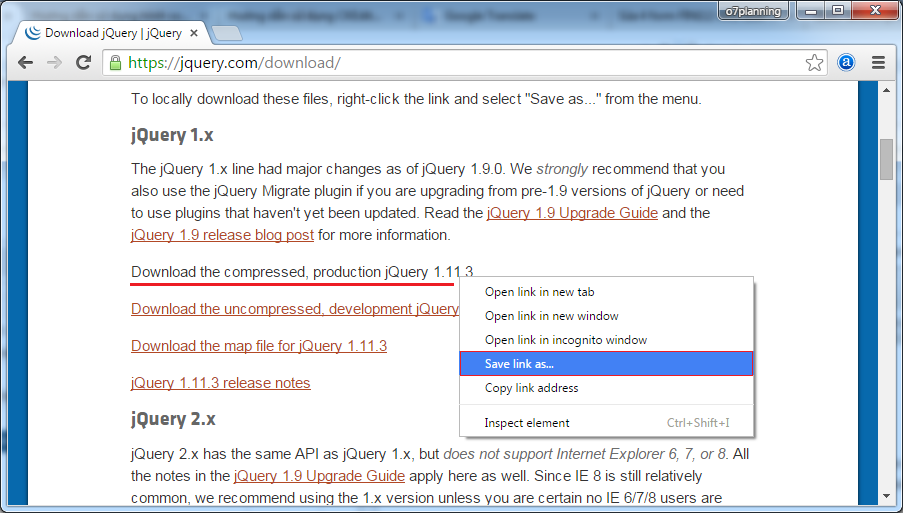Reload the jQuery download page
Screen dimensions: 903x513
click(x=84, y=62)
